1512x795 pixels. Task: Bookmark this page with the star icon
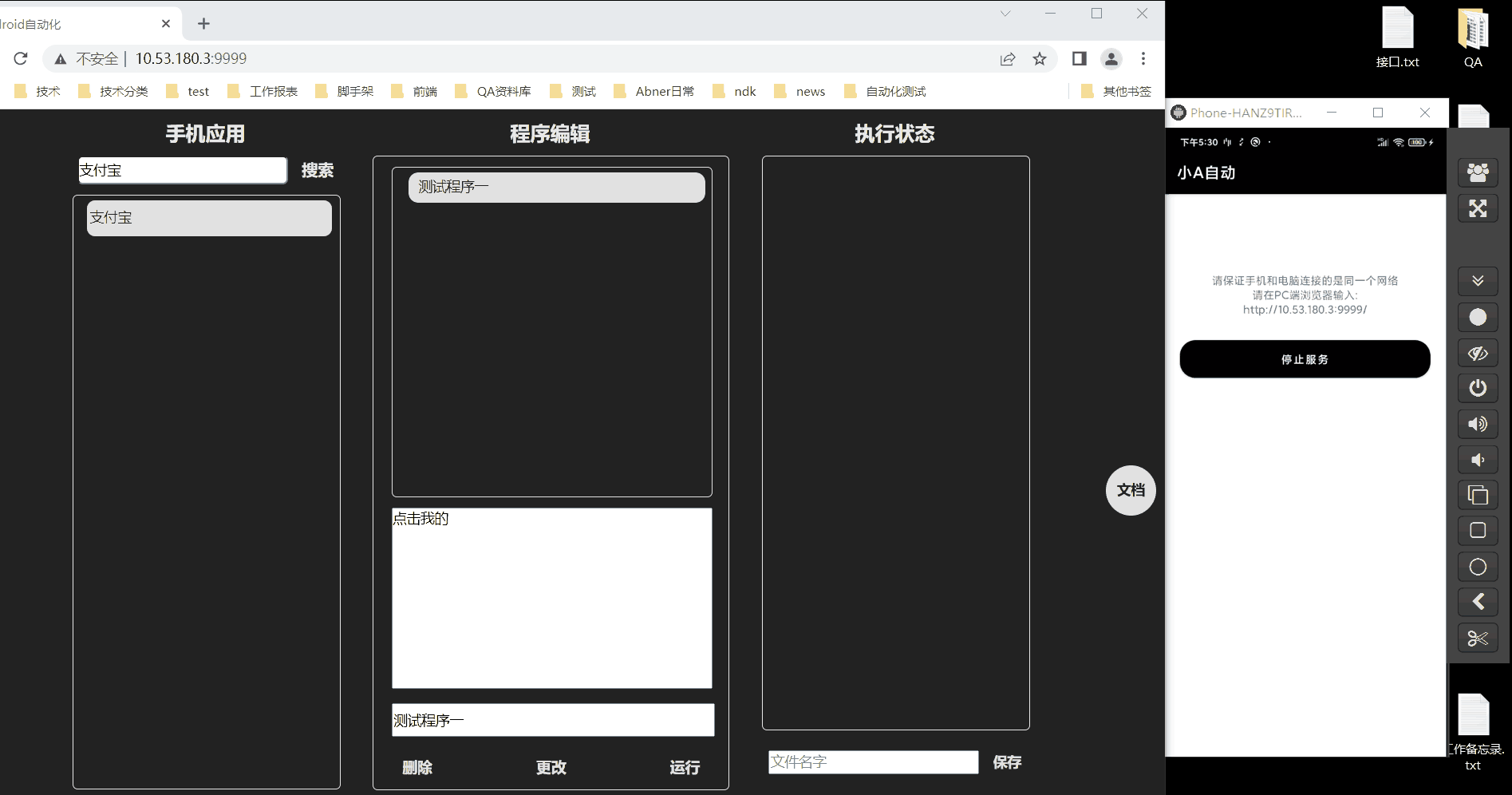point(1040,59)
